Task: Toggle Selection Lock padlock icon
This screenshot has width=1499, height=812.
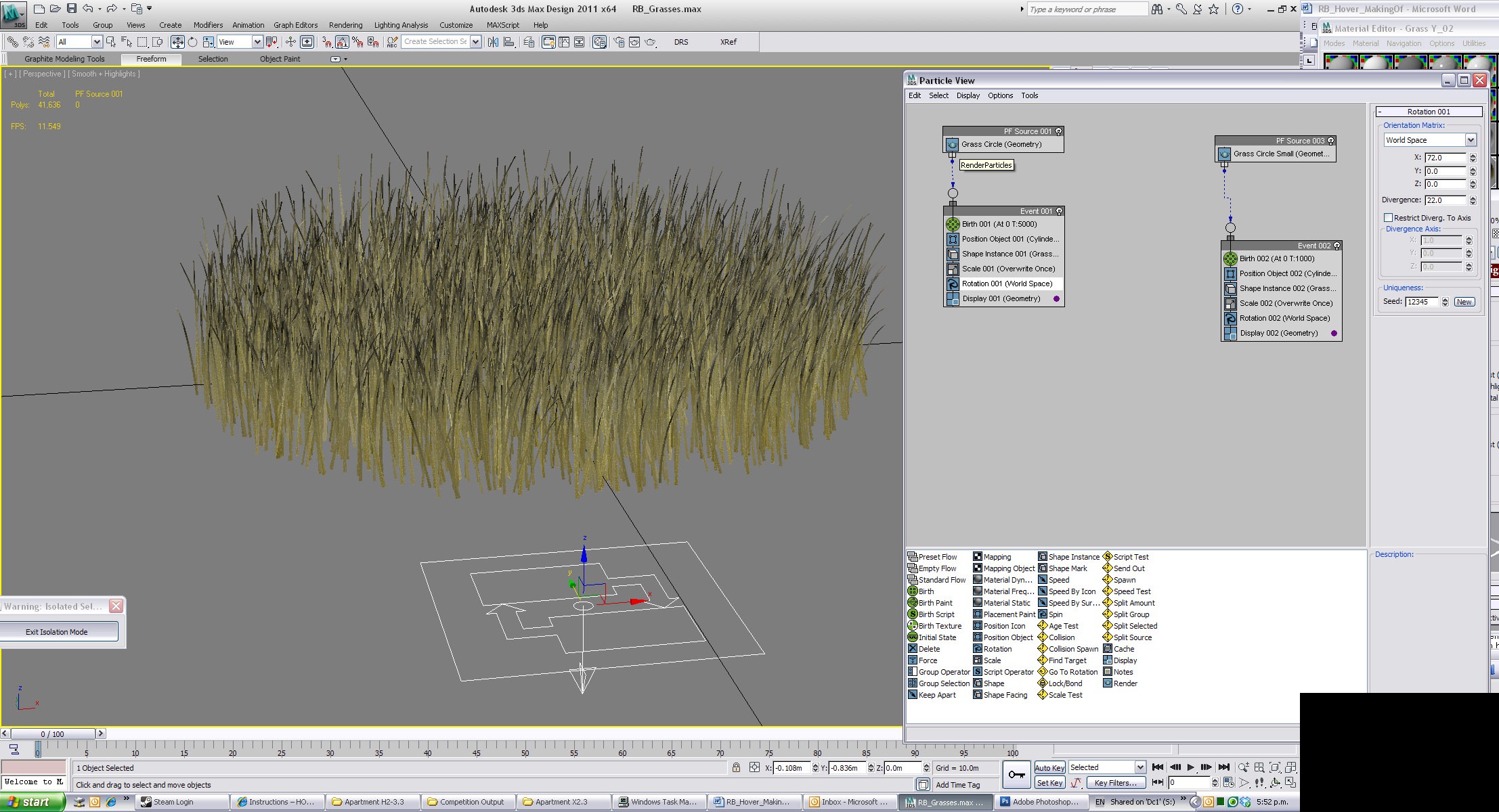Action: pos(736,767)
